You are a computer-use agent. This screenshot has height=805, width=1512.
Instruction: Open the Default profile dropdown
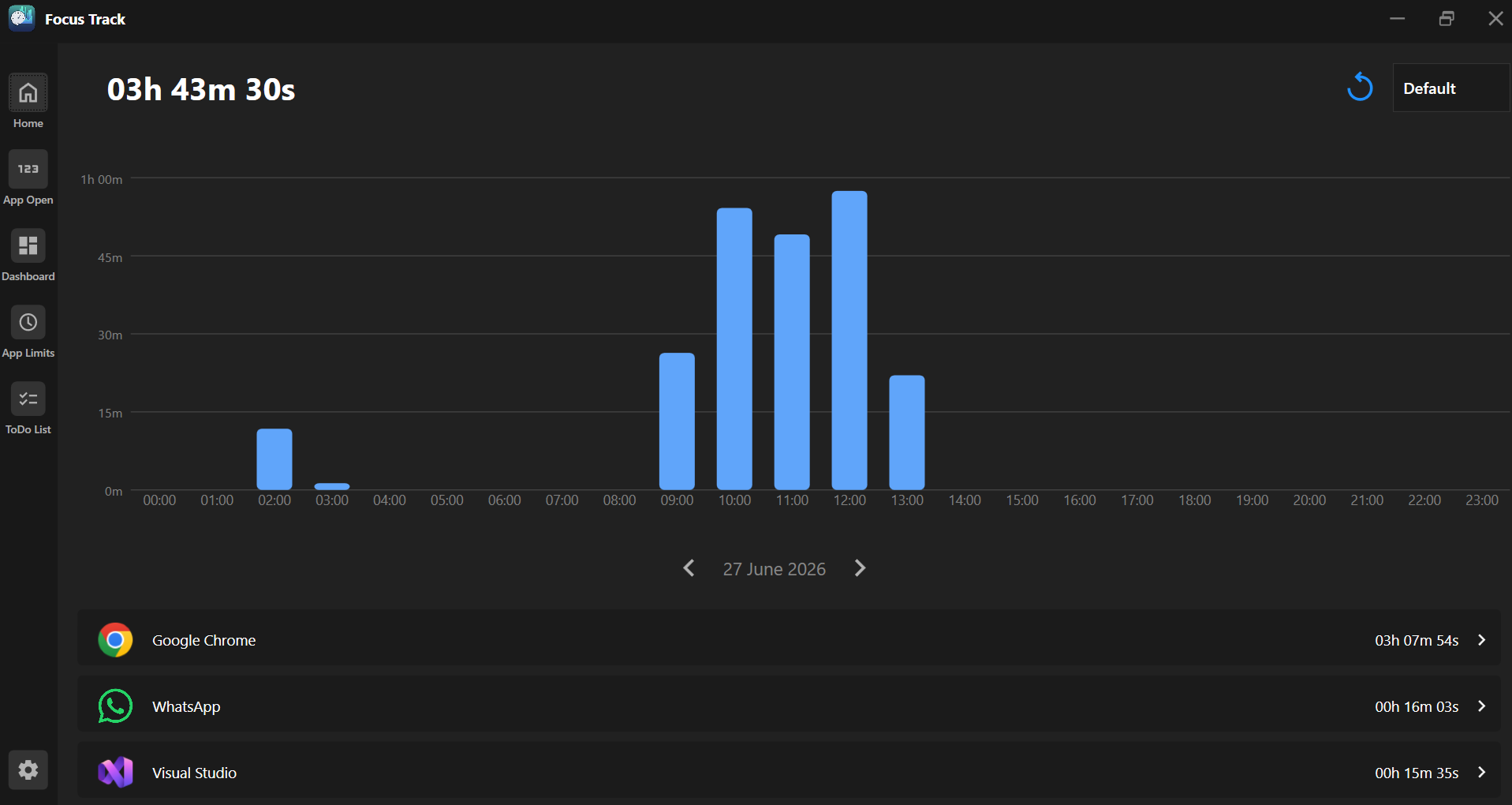[1451, 88]
